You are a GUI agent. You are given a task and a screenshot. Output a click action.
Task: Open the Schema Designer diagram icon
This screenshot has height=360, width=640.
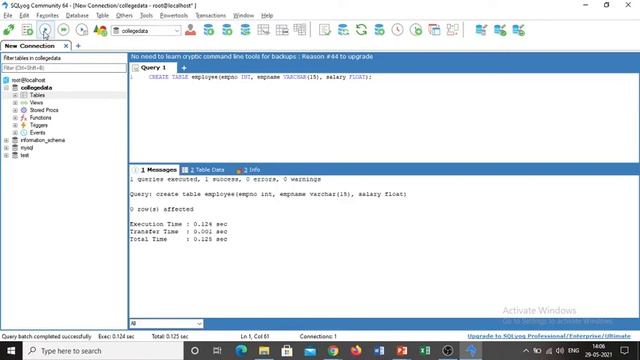point(453,30)
